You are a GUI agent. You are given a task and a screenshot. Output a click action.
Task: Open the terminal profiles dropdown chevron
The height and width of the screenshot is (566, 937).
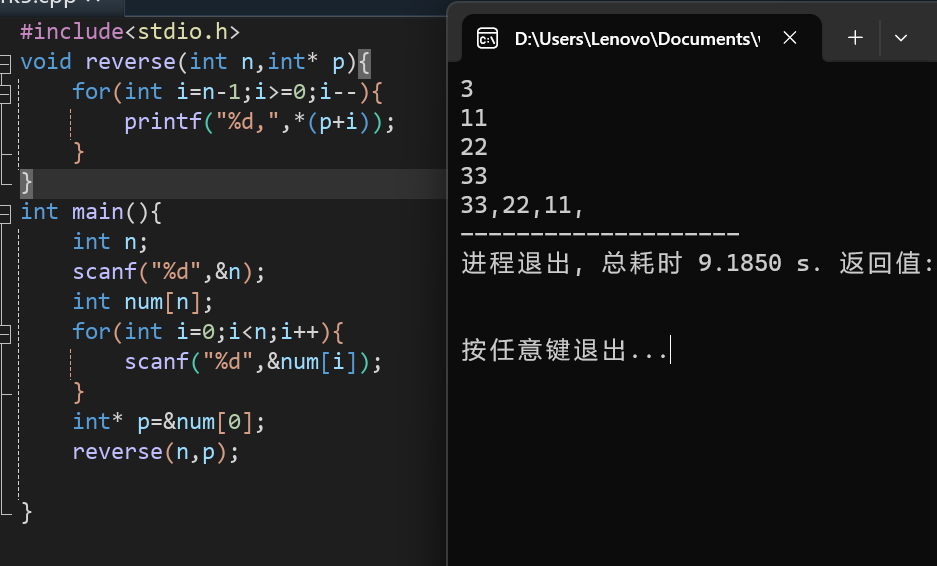coord(901,38)
